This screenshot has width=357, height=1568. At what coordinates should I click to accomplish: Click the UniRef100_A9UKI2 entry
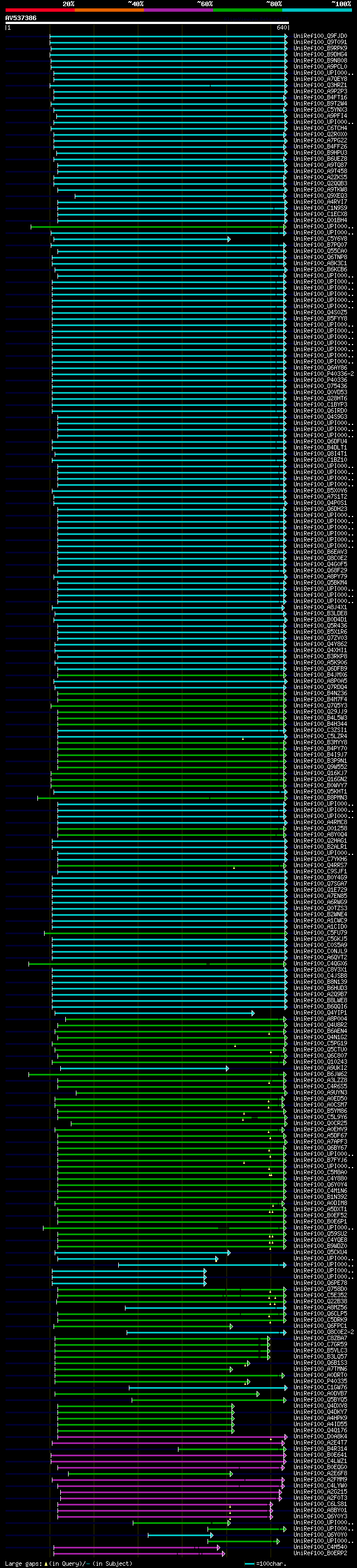(321, 1068)
